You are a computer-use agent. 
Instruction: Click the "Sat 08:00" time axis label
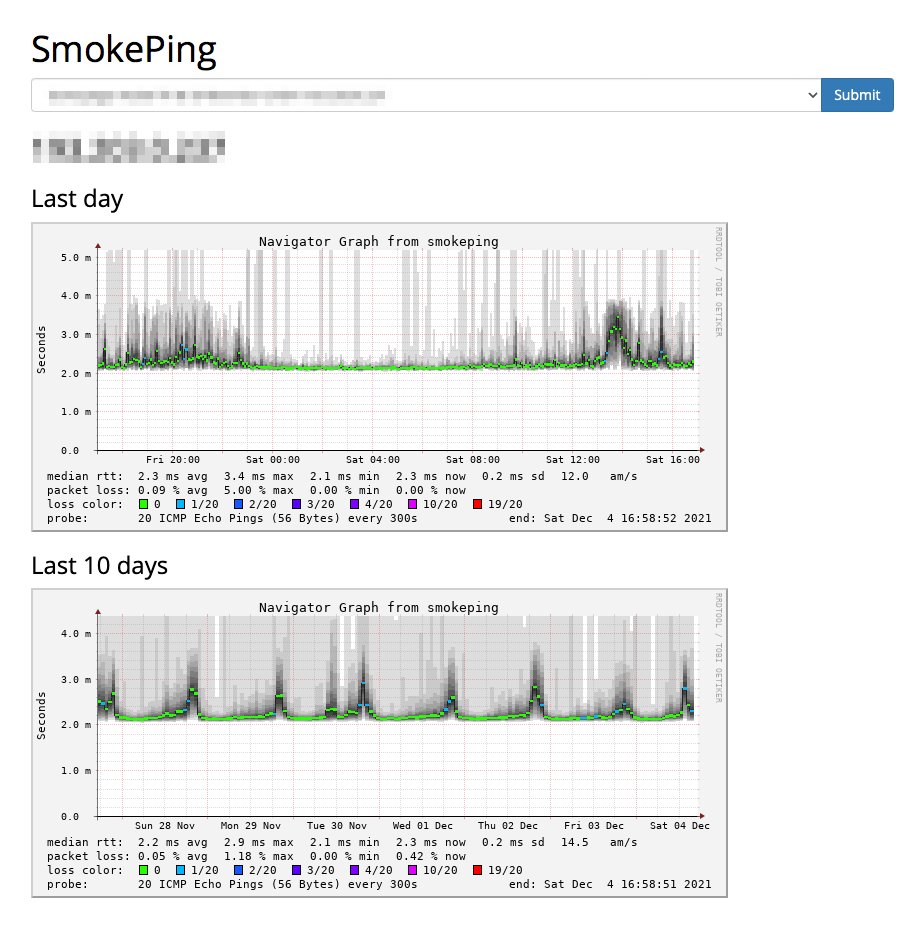tap(473, 460)
